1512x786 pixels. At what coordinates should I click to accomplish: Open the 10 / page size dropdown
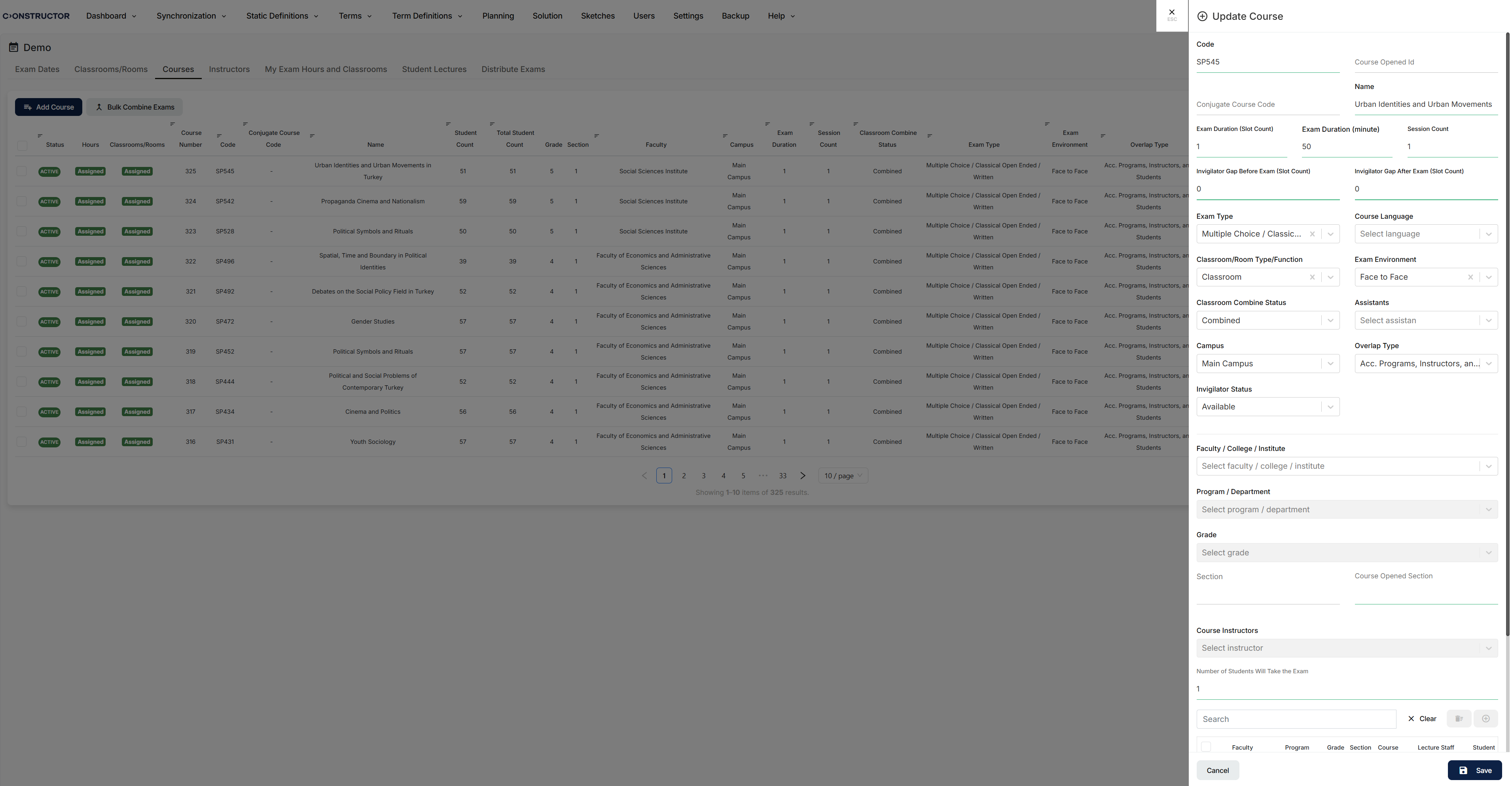click(843, 475)
